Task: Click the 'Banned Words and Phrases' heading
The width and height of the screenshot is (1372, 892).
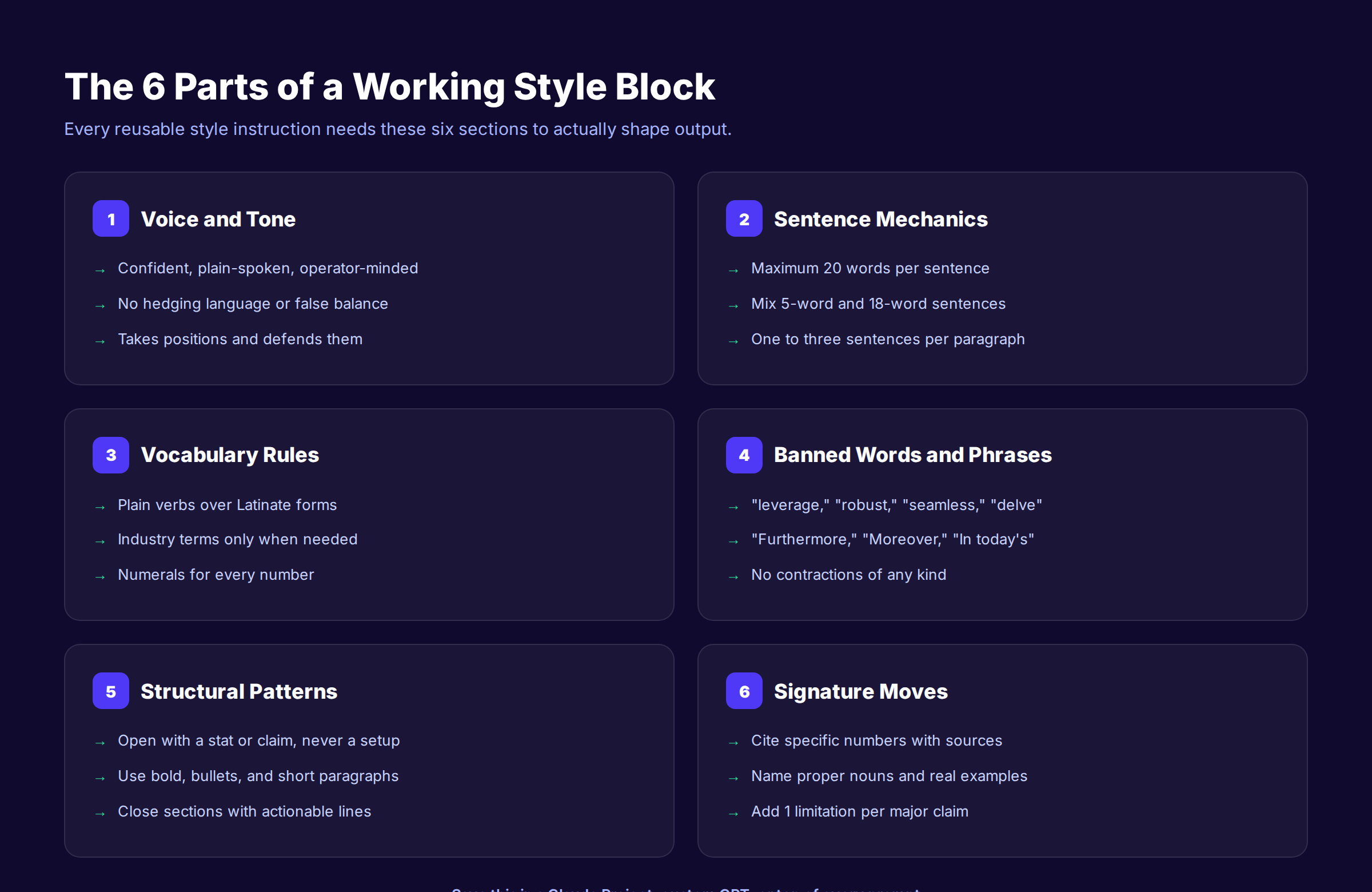Action: 912,455
